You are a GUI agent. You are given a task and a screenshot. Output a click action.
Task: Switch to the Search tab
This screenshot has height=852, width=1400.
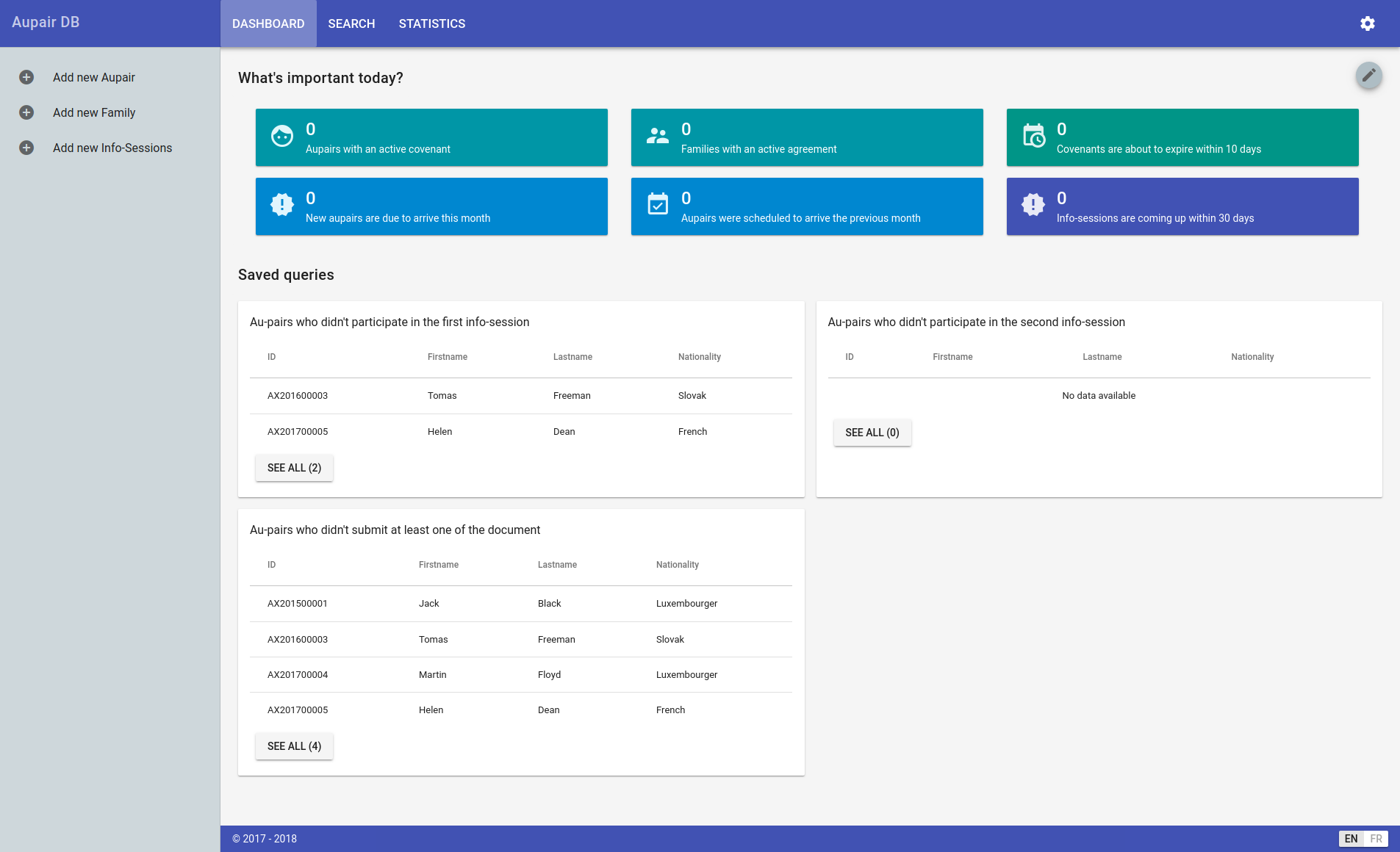click(351, 24)
